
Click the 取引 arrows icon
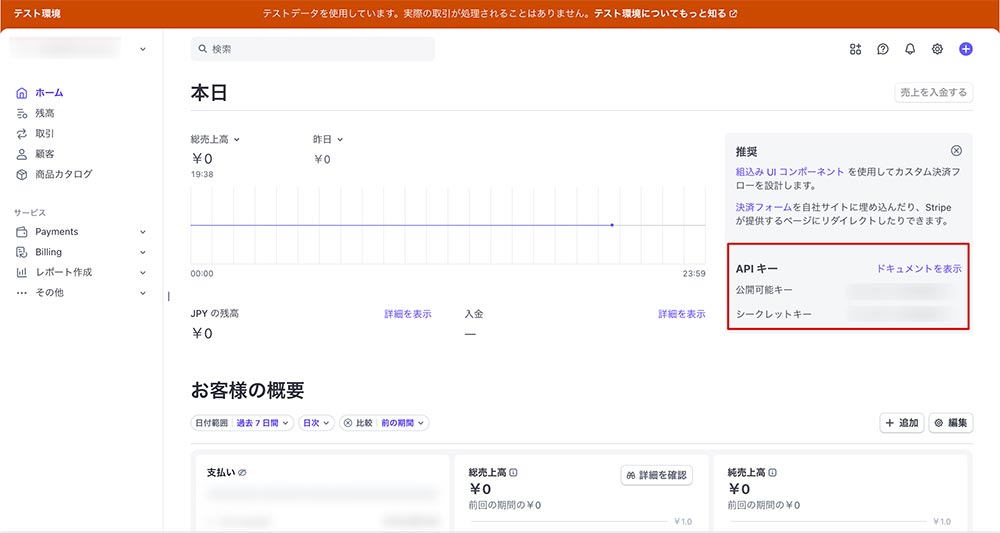pos(22,134)
